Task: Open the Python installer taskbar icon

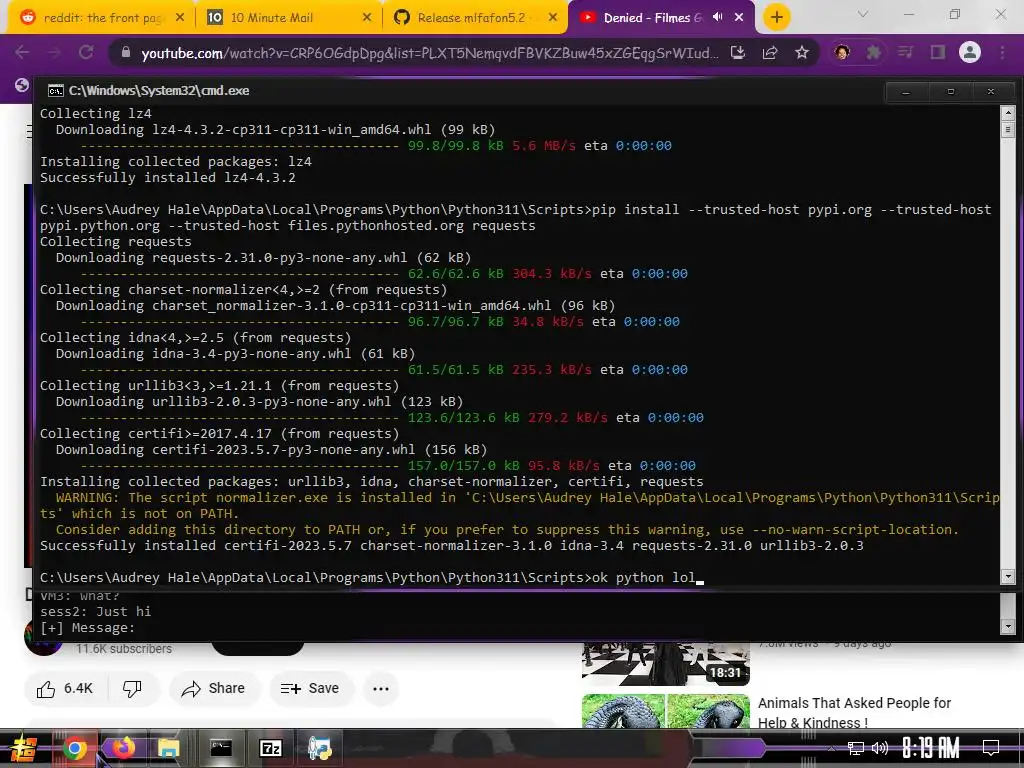Action: [320, 748]
